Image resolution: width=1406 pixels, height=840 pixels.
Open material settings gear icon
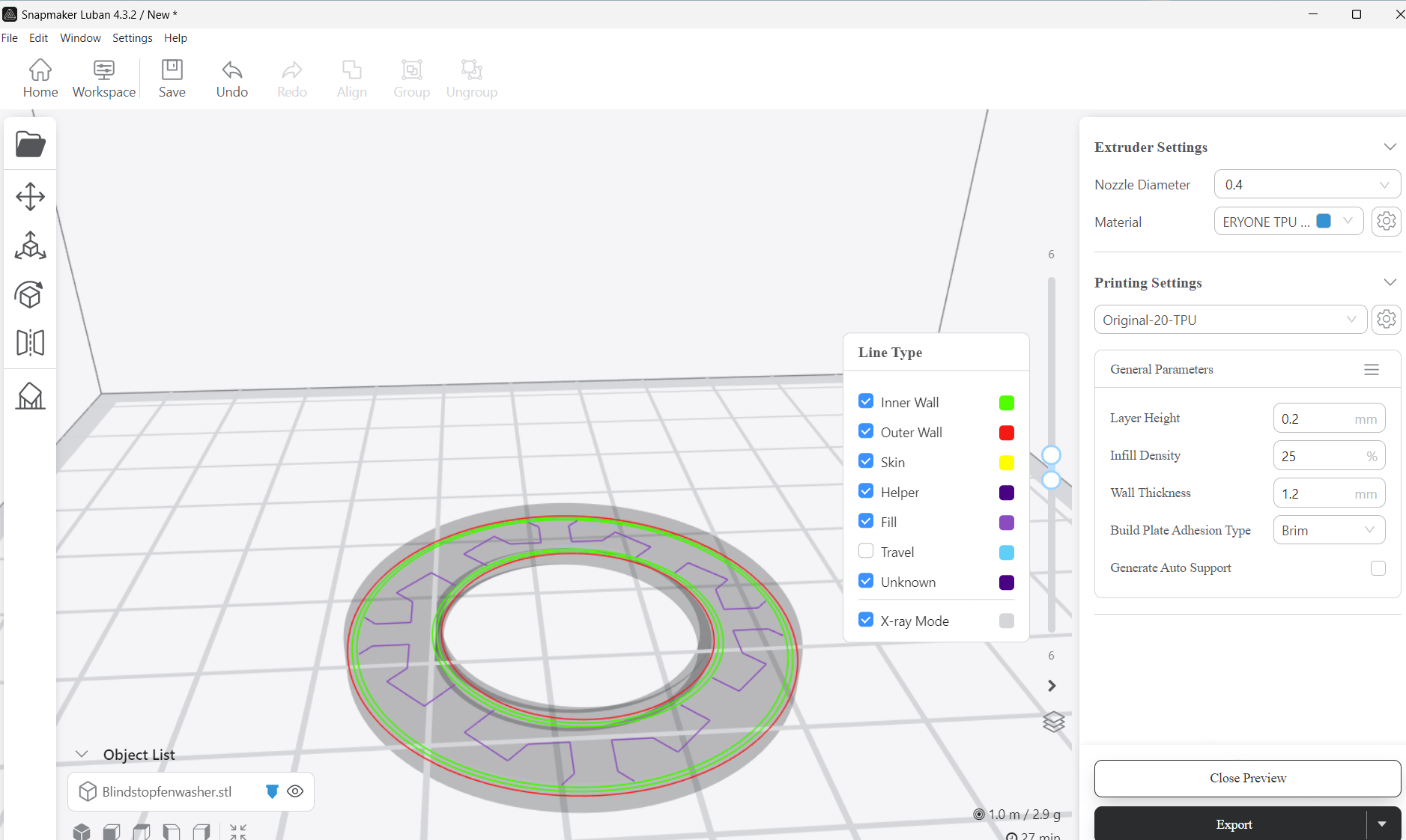point(1387,222)
